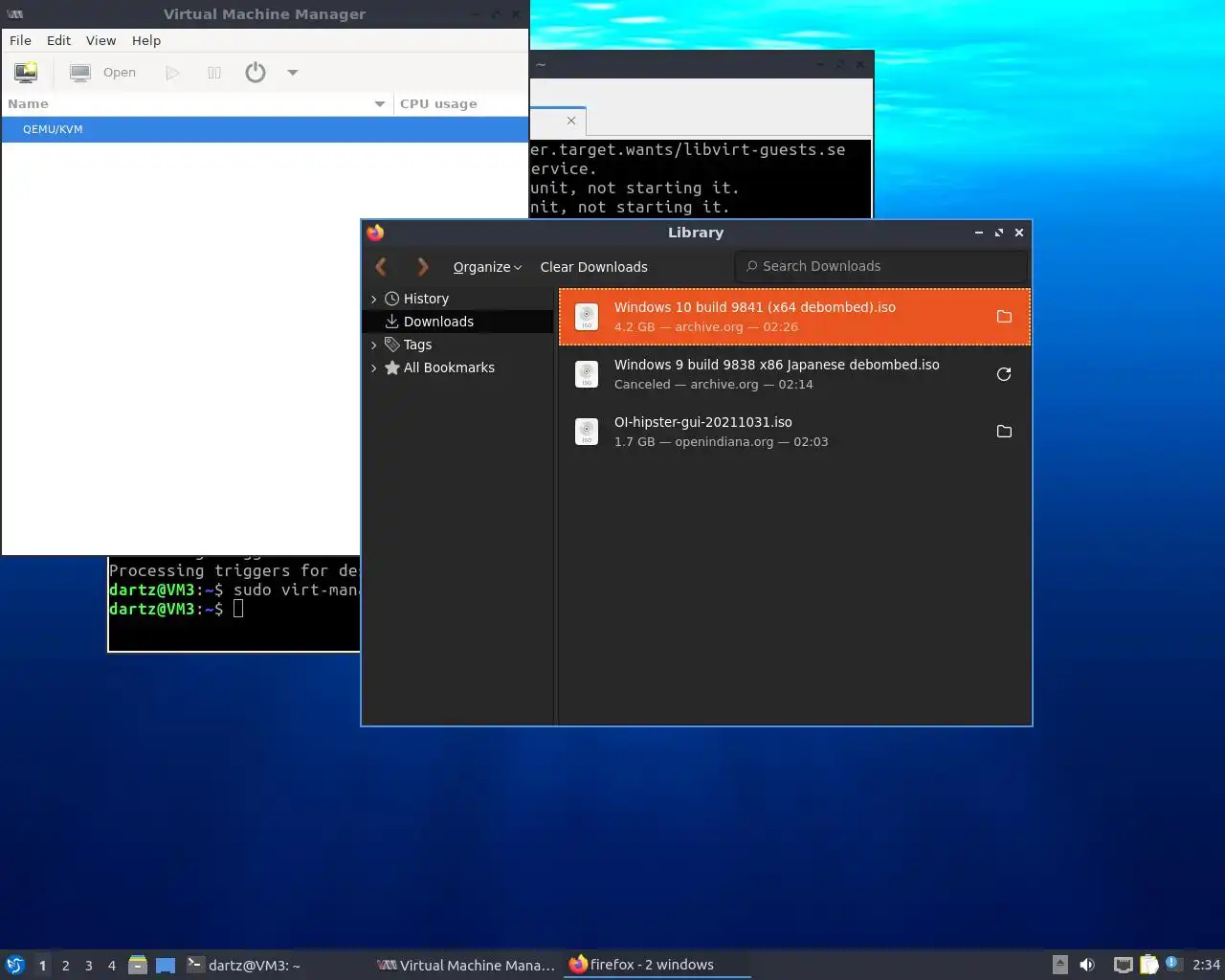Click the 2:34 clock in taskbar
This screenshot has height=980, width=1225.
tap(1206, 965)
